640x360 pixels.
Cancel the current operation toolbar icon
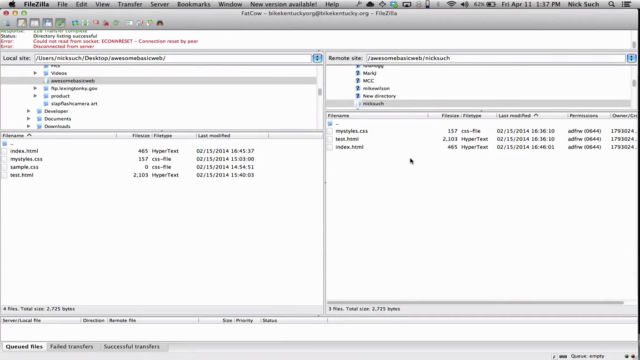(96, 23)
